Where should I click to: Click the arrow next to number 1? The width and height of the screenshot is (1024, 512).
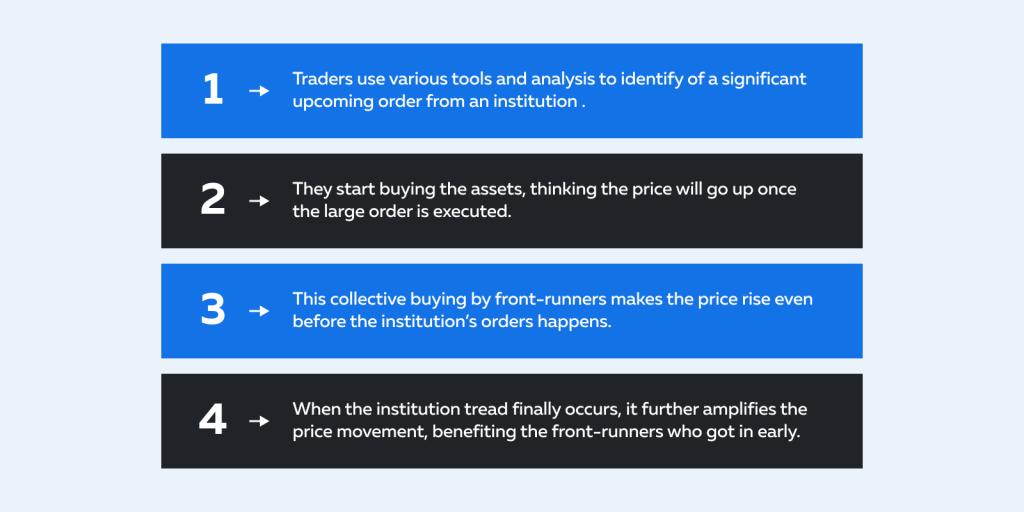tap(259, 91)
